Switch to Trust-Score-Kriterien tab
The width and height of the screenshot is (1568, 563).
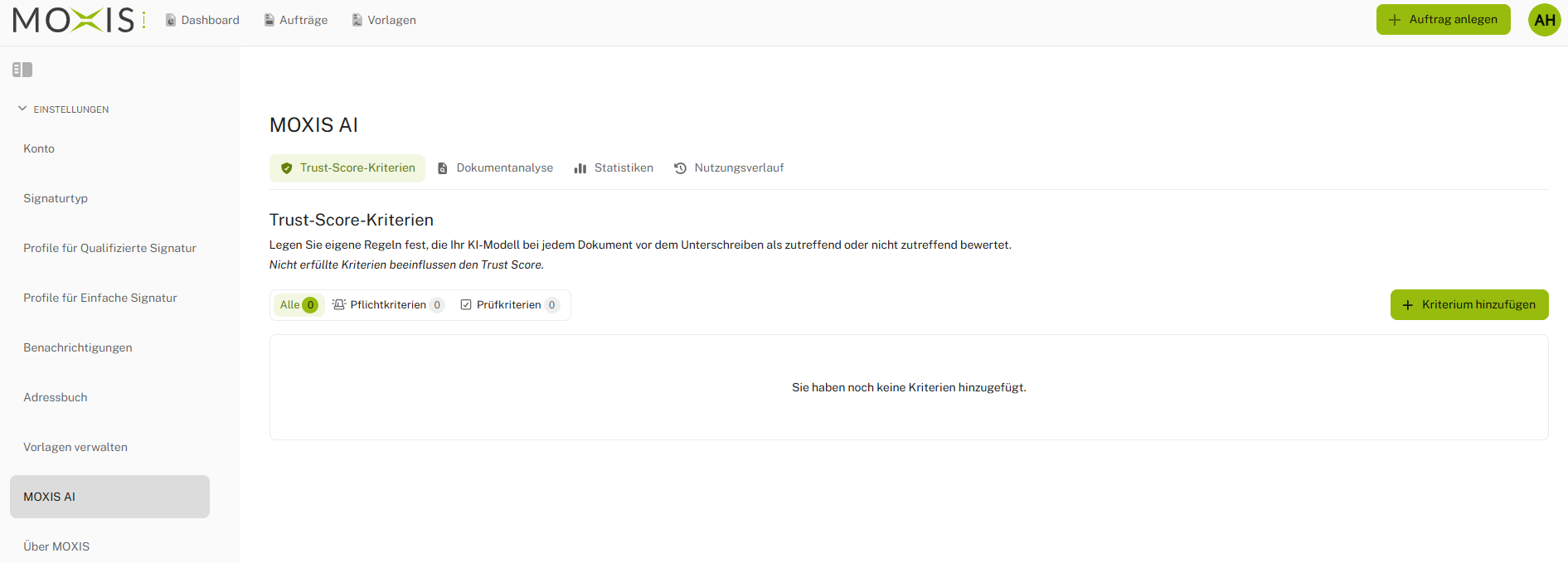(347, 167)
